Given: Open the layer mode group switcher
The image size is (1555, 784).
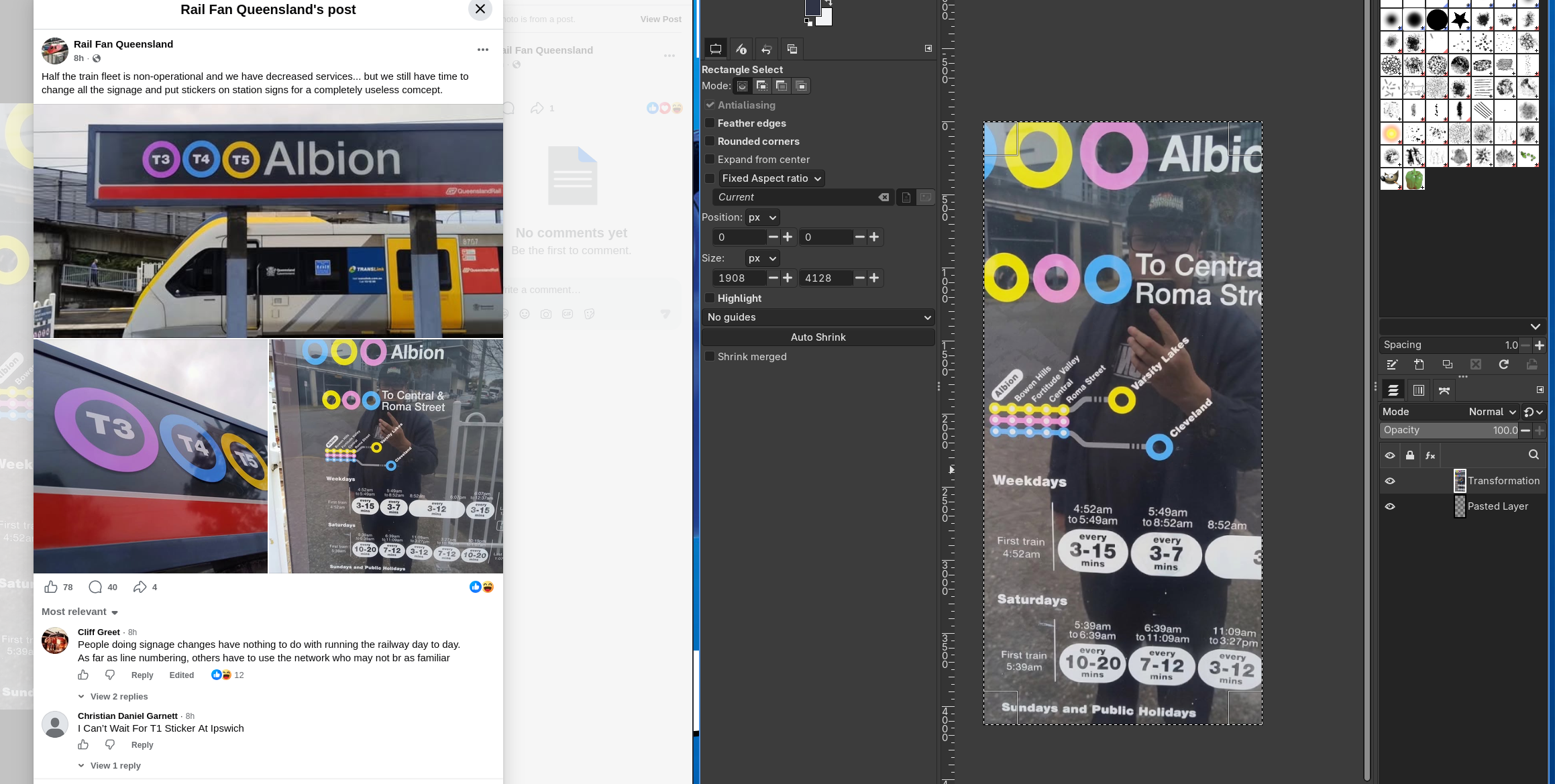Looking at the screenshot, I should tap(1534, 412).
